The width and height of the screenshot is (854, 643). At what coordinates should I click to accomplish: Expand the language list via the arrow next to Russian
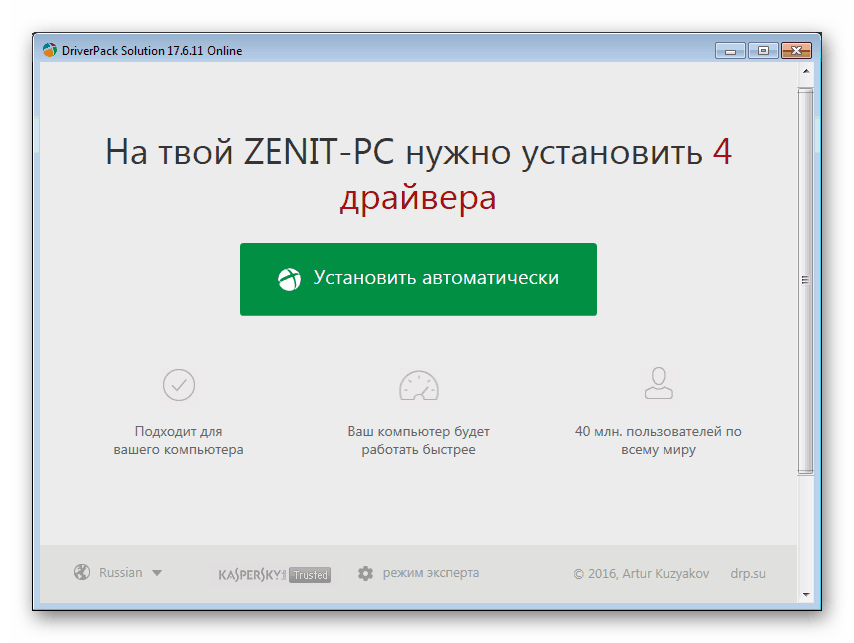[158, 573]
